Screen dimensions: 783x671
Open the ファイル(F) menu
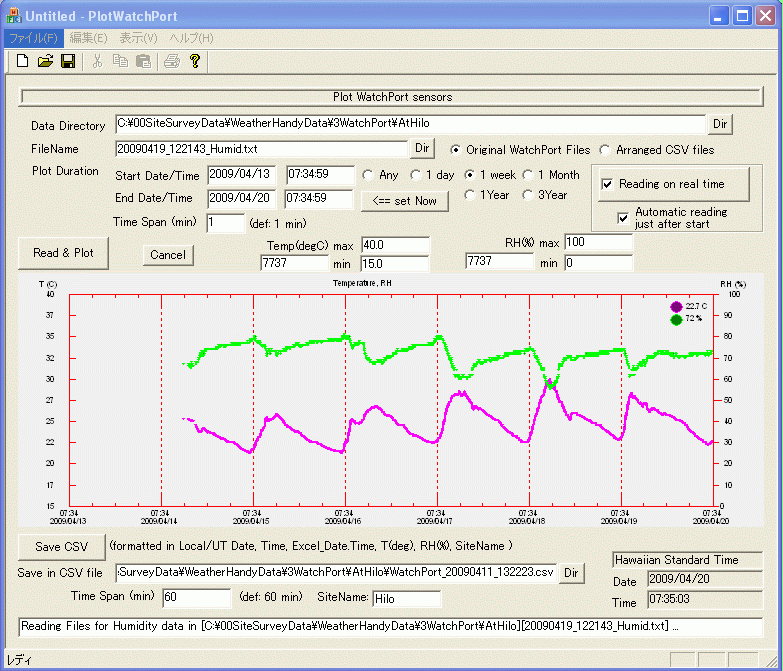click(x=33, y=38)
